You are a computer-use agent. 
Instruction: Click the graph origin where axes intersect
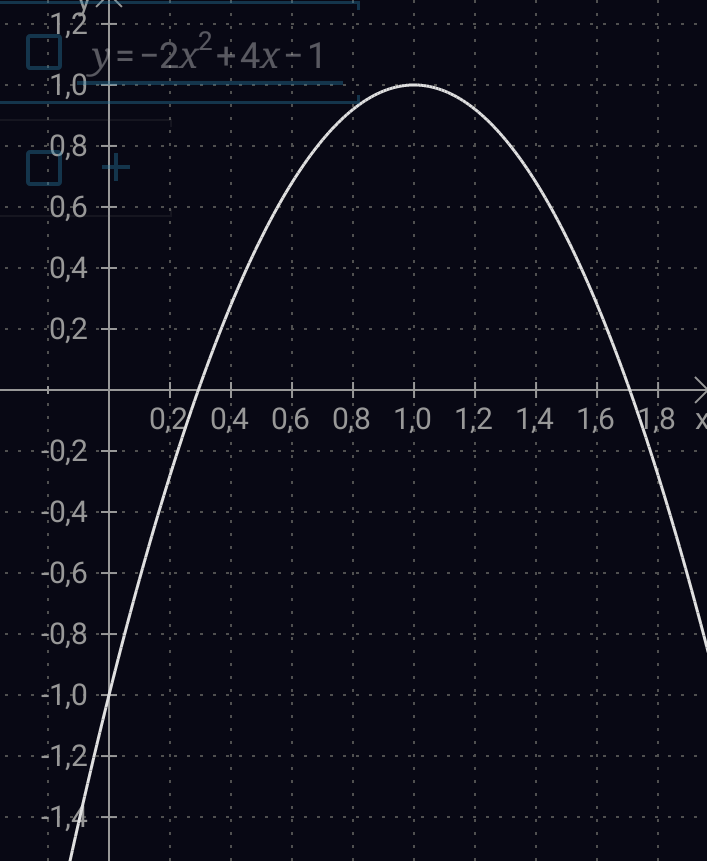tap(109, 390)
